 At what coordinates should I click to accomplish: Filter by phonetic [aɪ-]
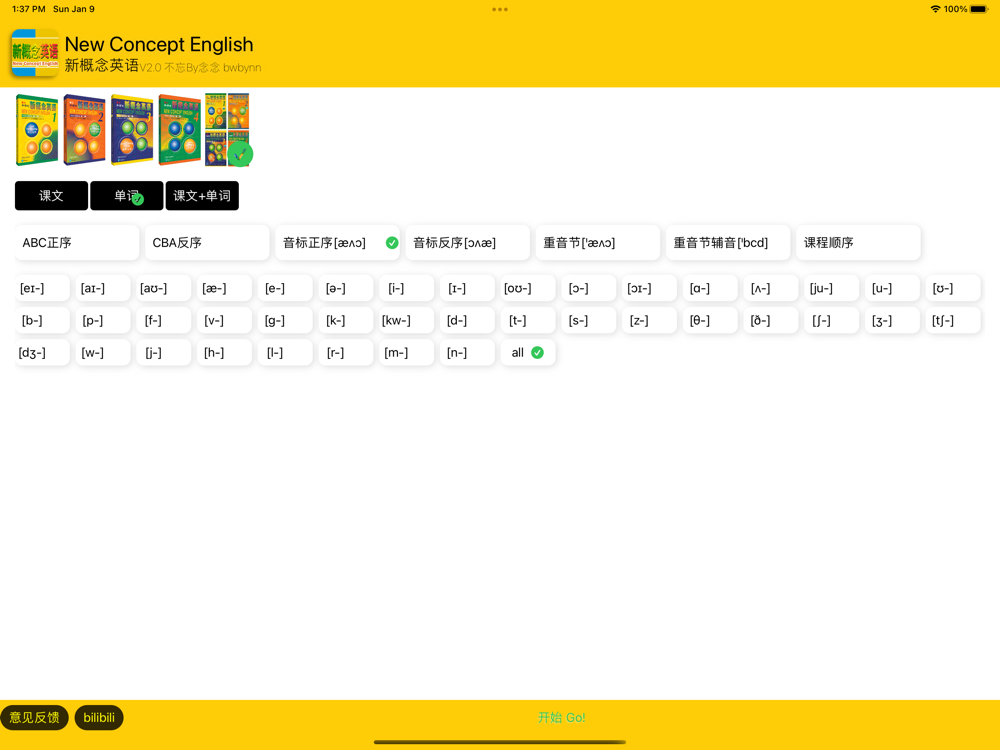[x=103, y=288]
